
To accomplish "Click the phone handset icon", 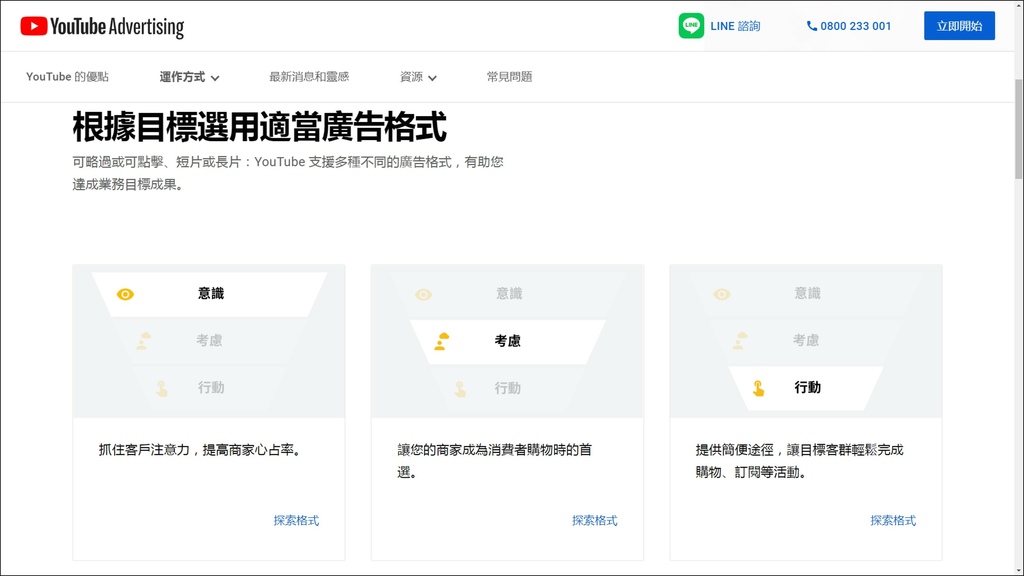I will tap(812, 26).
